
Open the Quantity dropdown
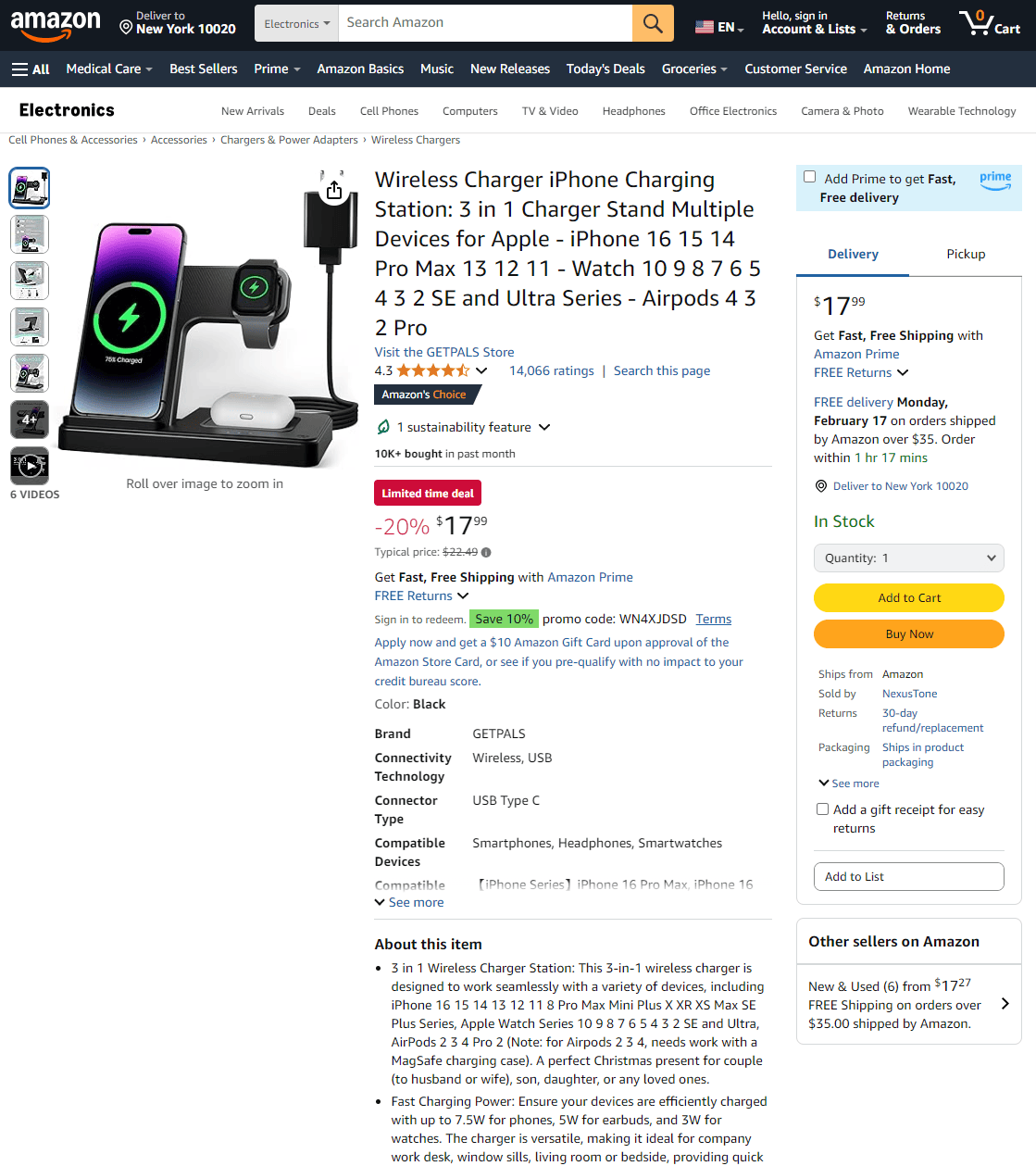(909, 558)
